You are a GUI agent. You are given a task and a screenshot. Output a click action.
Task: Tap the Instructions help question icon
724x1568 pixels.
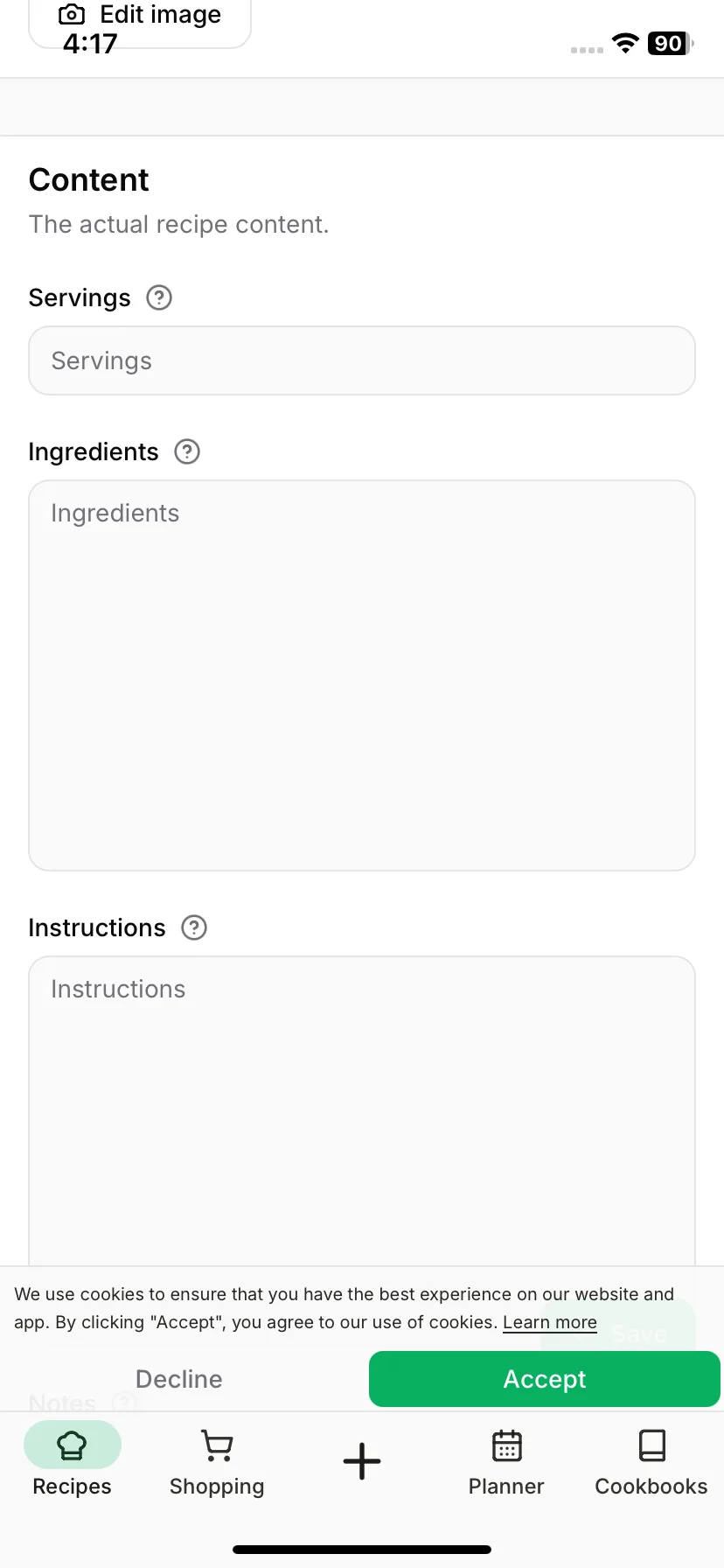click(x=194, y=927)
